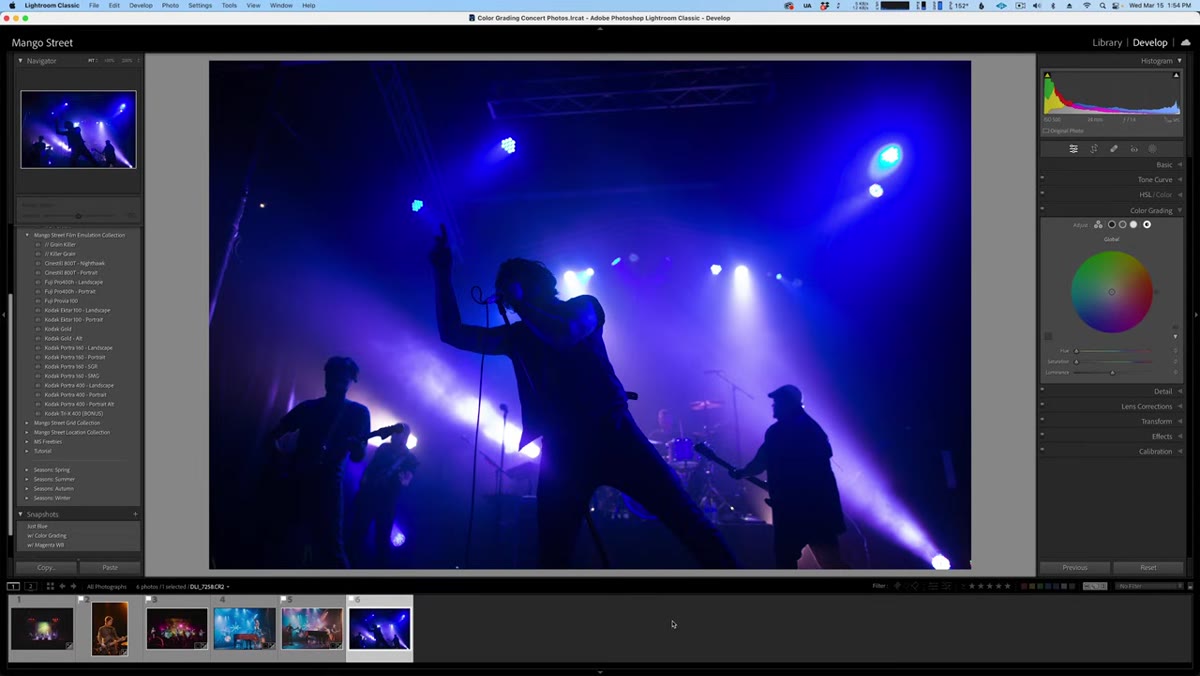Screen dimensions: 1200x676
Task: Switch to the Develop module
Action: point(1150,43)
